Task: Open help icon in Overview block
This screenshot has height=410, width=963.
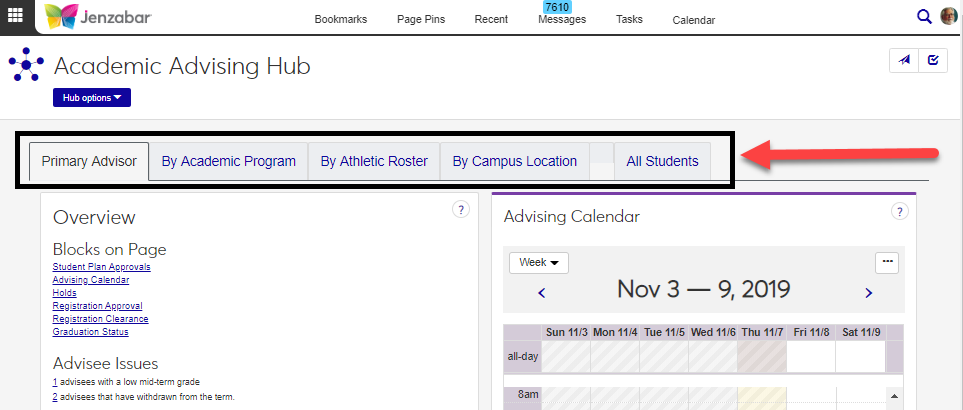Action: 460,209
